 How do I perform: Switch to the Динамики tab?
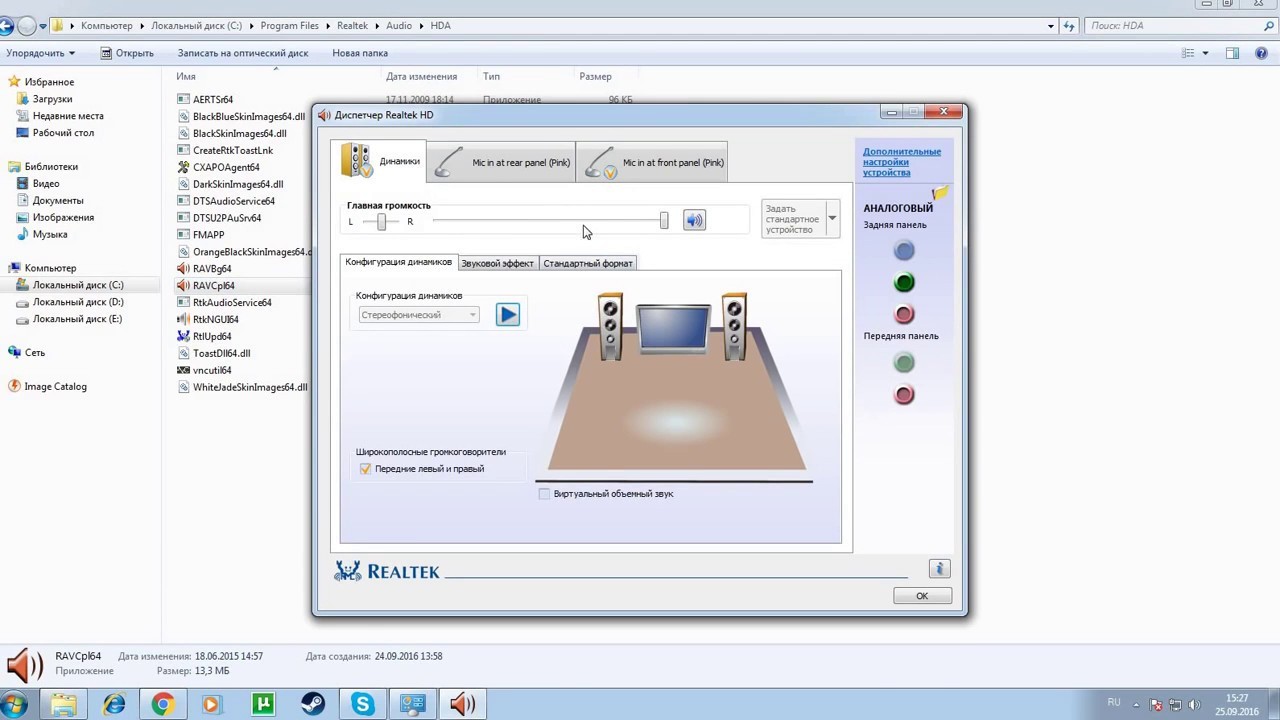(380, 161)
